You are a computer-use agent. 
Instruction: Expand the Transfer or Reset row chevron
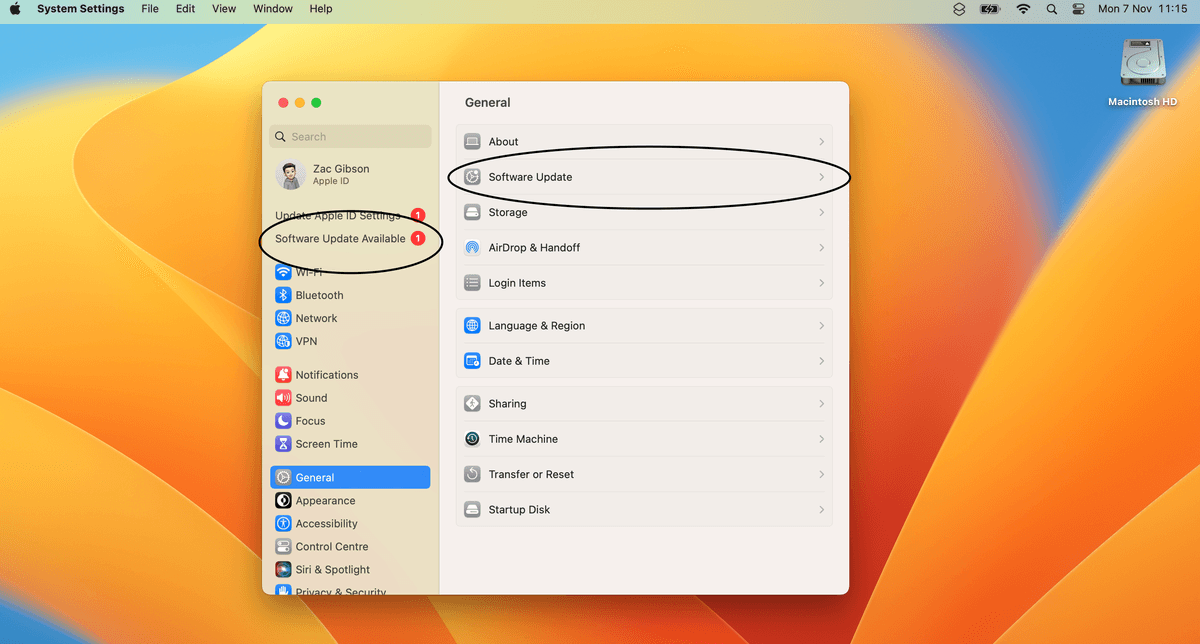[822, 474]
